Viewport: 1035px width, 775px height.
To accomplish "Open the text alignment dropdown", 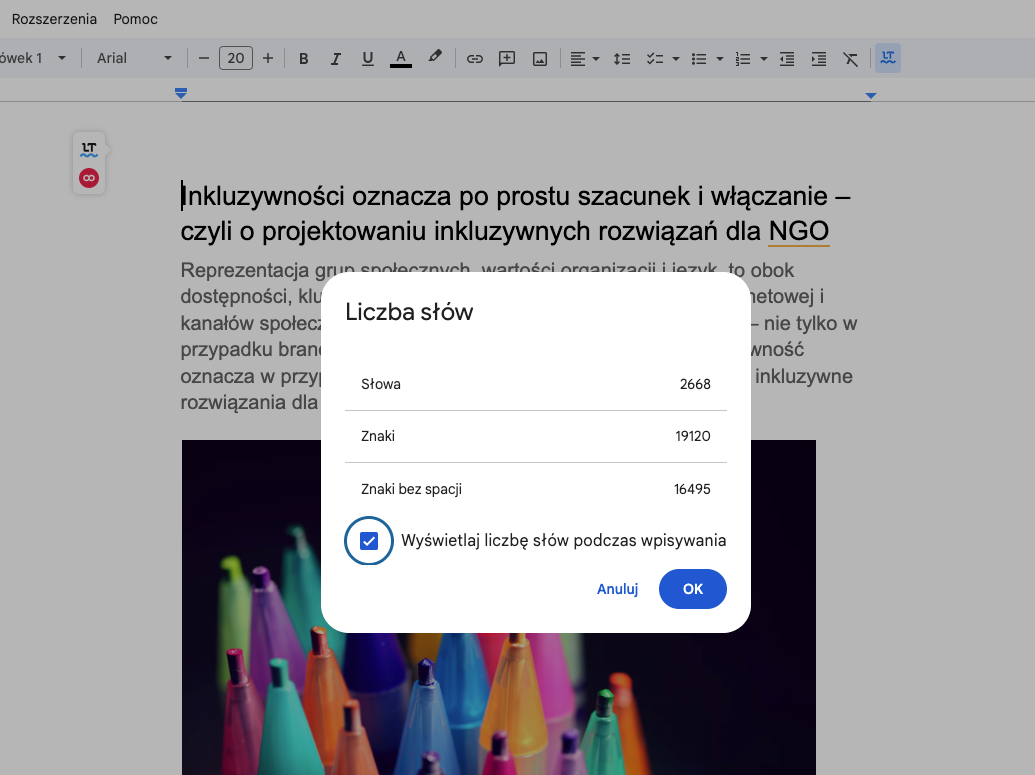I will (584, 59).
